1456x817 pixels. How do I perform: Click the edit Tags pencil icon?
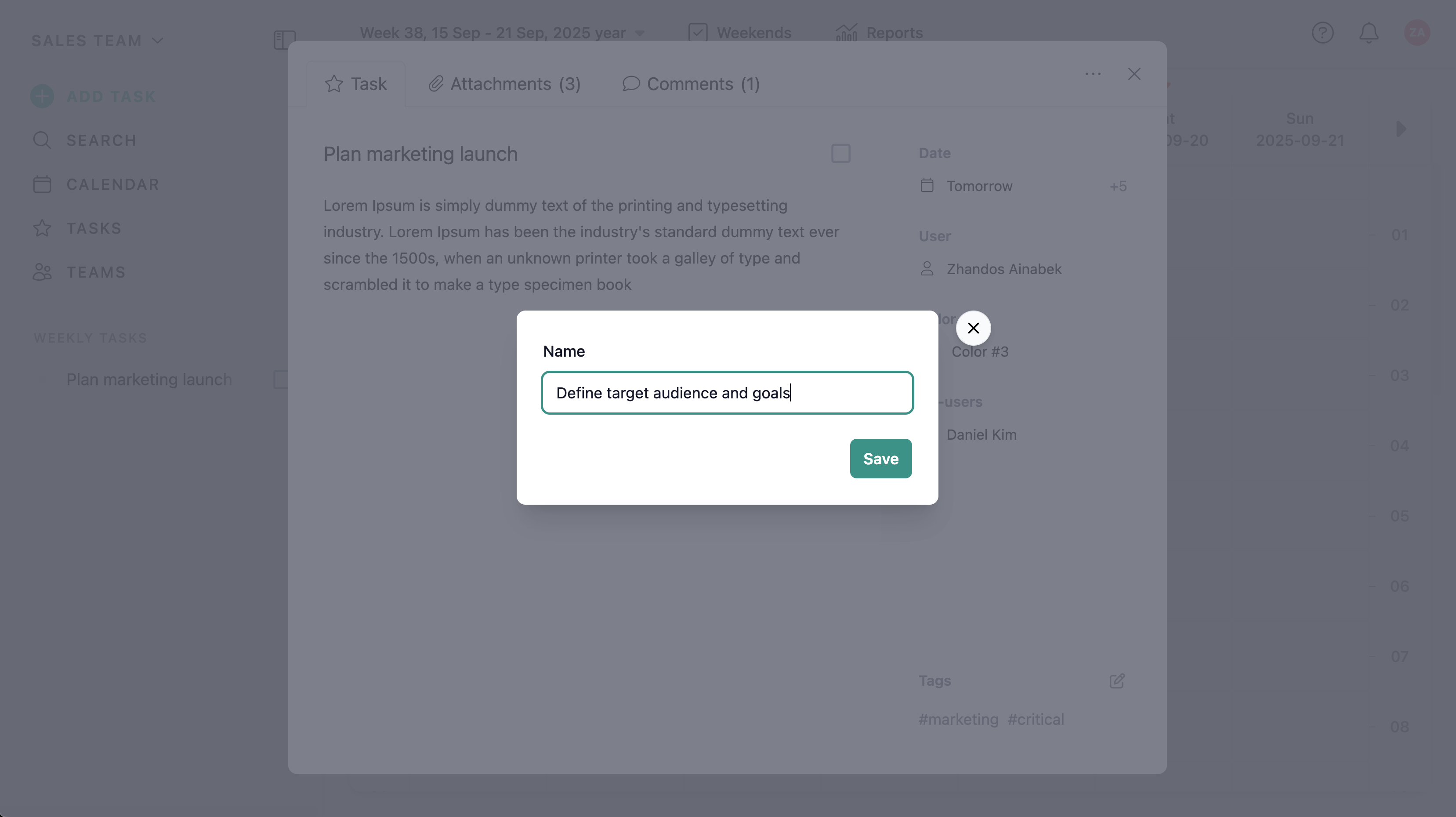[1116, 681]
